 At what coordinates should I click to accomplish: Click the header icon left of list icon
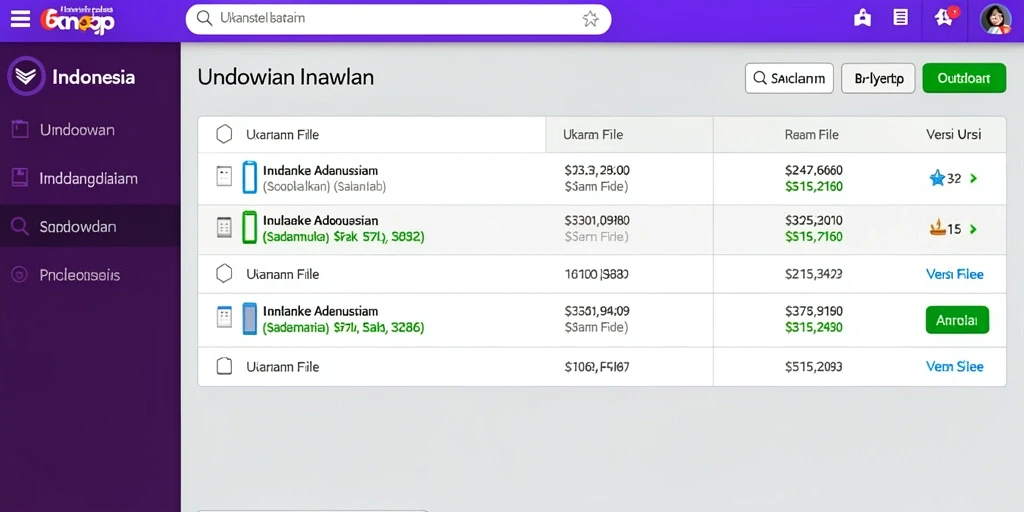pos(863,18)
